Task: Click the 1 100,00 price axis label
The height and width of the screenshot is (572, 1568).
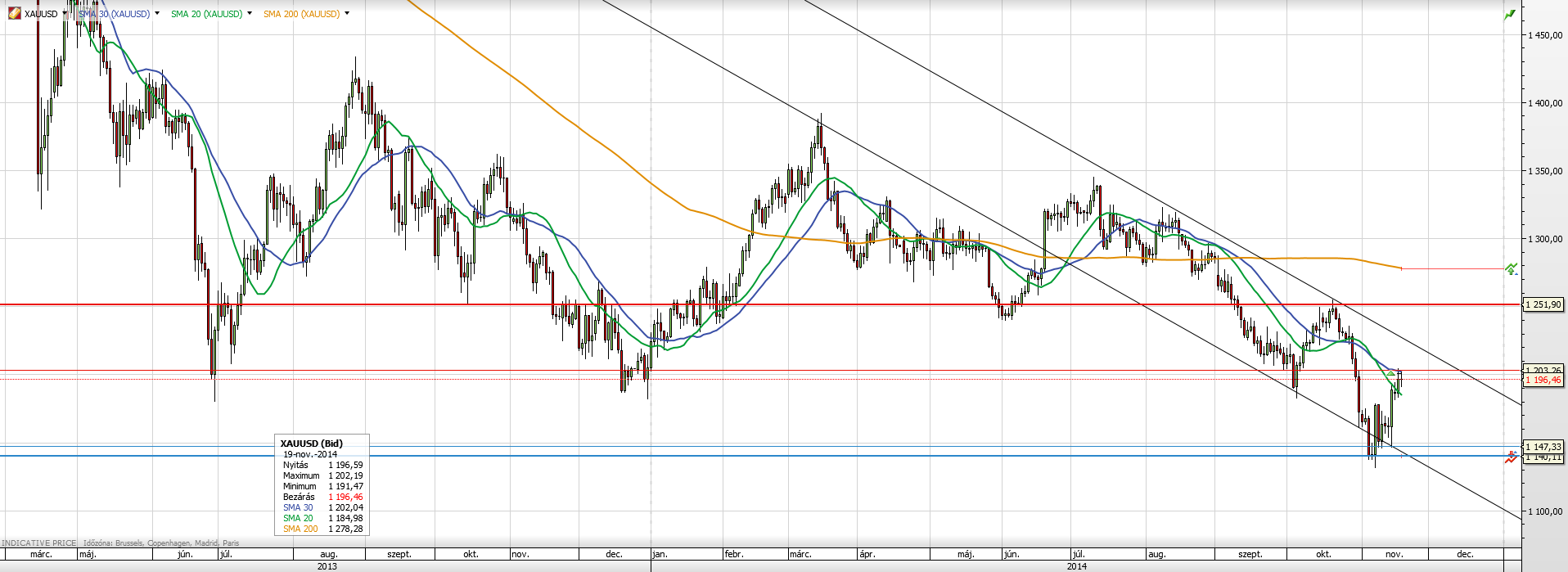Action: point(1546,511)
